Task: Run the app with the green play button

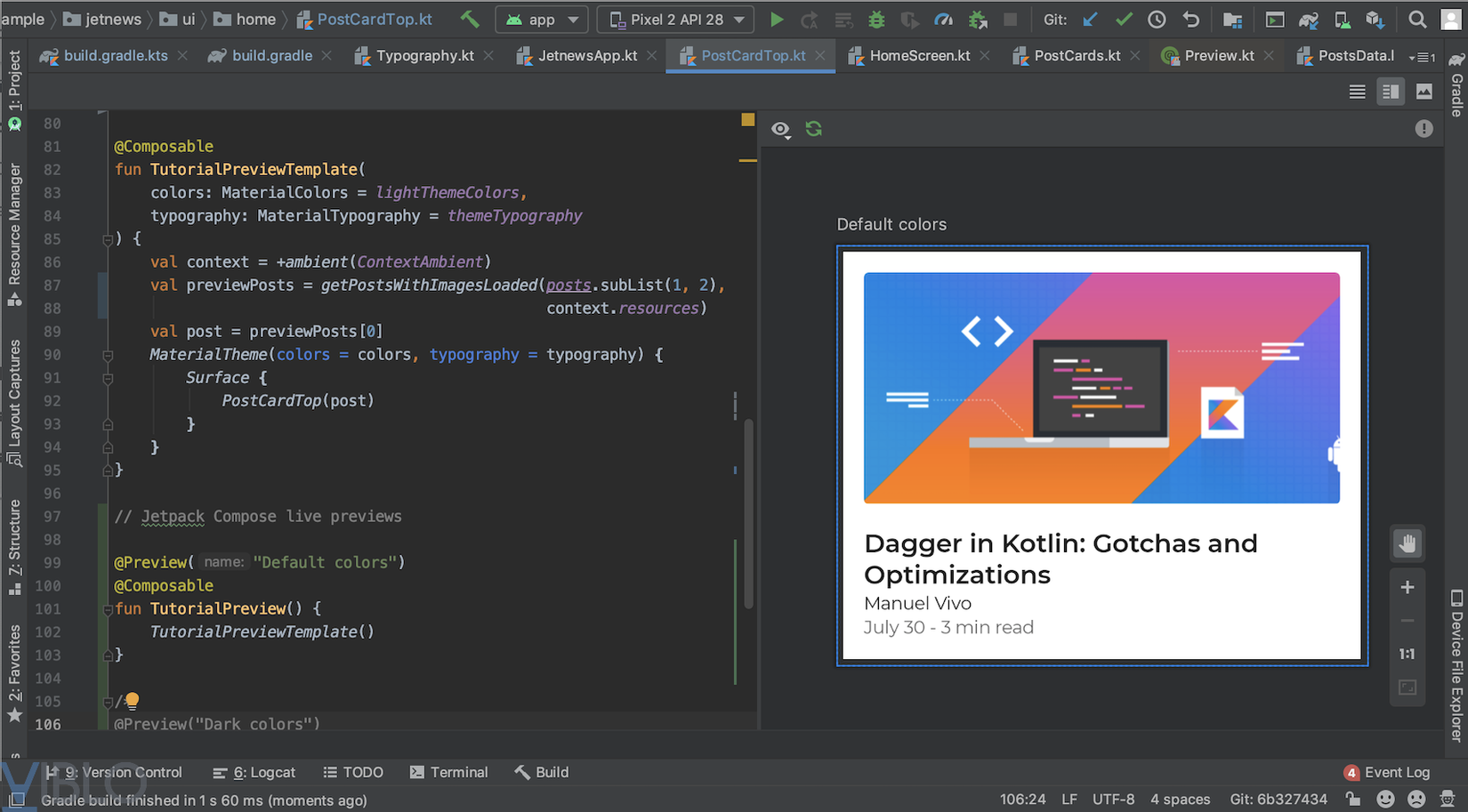Action: tap(776, 20)
